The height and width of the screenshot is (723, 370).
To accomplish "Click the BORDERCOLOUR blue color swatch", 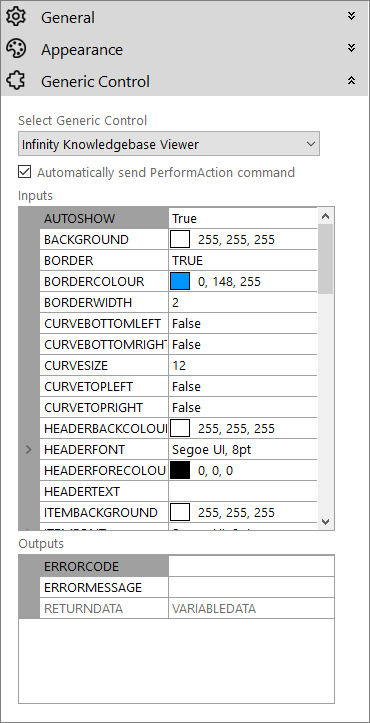I will [180, 282].
